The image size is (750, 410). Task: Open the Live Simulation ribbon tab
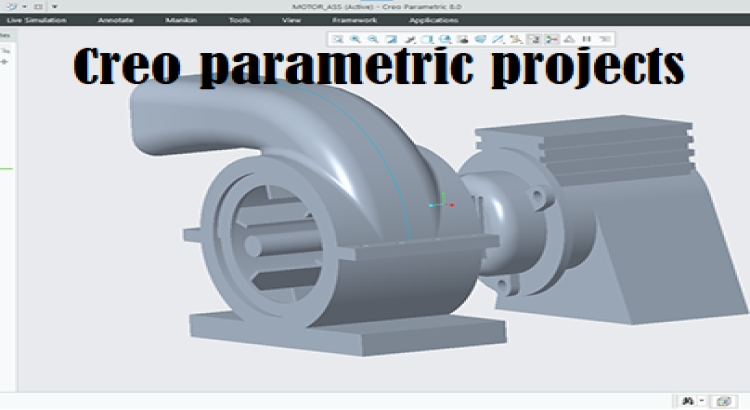36,20
